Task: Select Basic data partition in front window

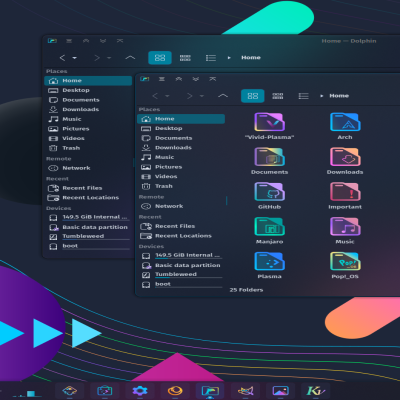Action: (181, 265)
